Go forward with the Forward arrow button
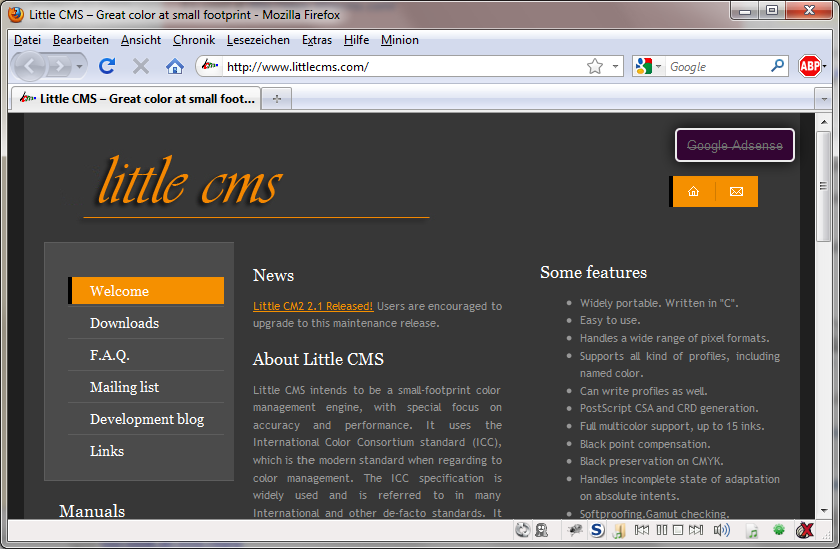Image resolution: width=840 pixels, height=549 pixels. pos(60,66)
